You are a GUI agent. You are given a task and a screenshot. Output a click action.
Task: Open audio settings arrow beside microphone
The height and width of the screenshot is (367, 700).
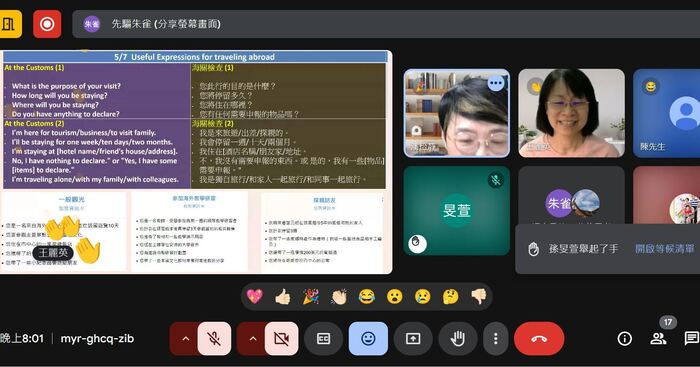[x=185, y=339]
